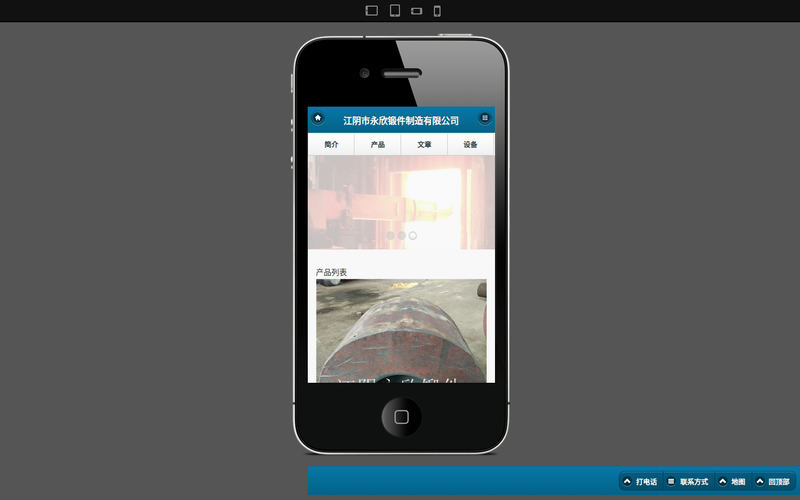Click the 地图 button
Screen dimensions: 800x500
(733, 481)
